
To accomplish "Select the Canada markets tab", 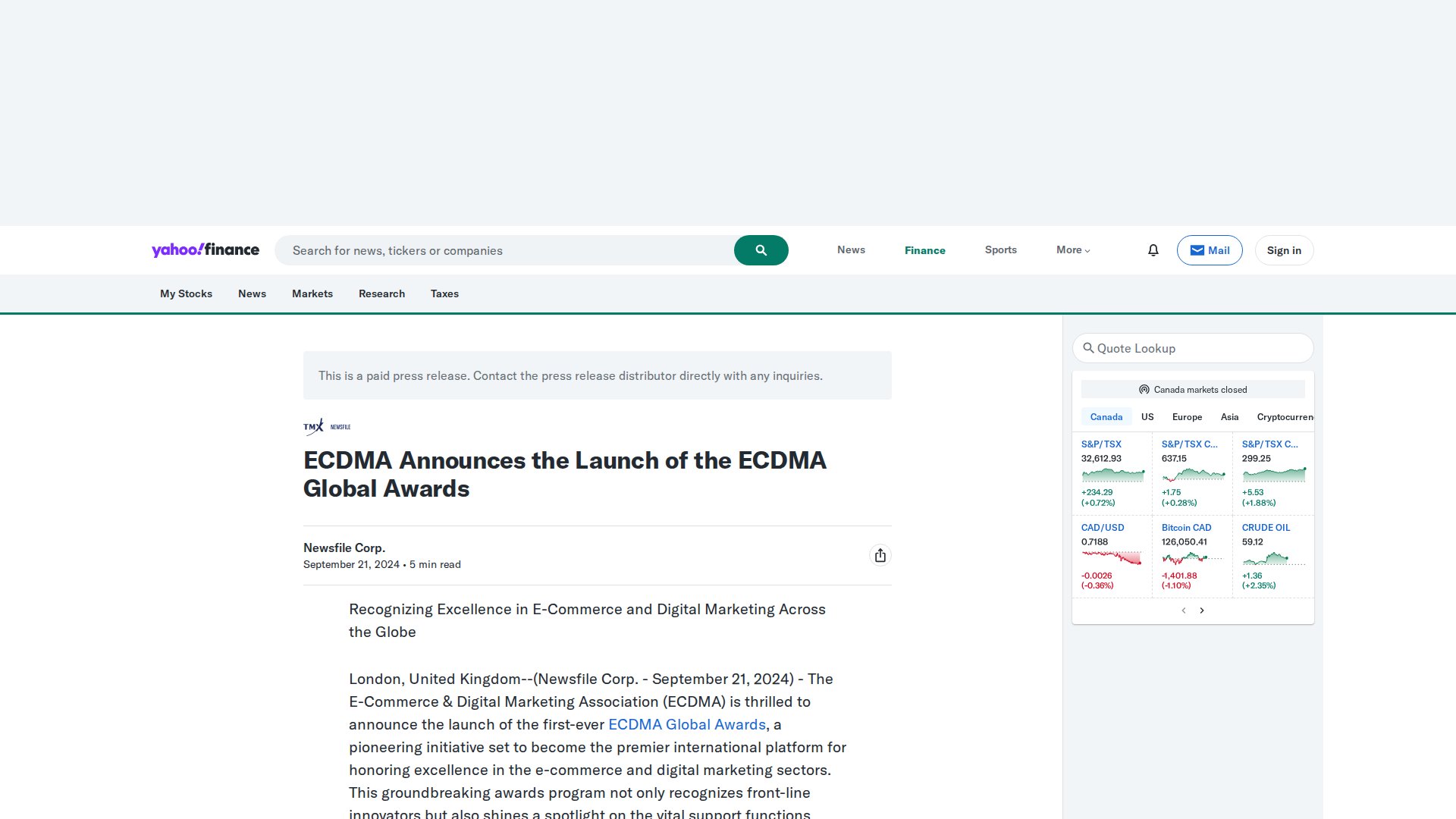I will coord(1106,416).
